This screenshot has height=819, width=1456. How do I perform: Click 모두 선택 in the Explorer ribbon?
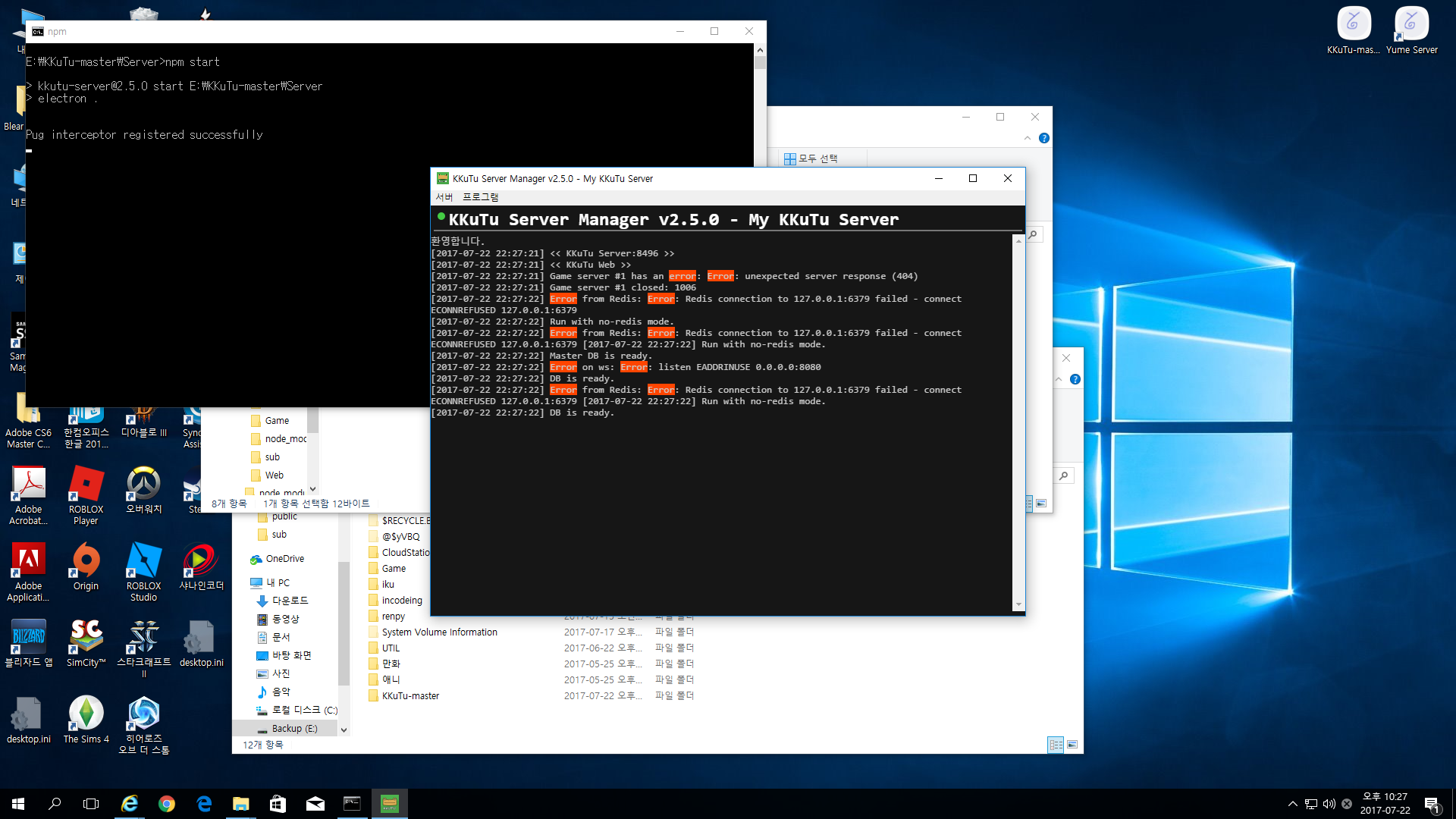[811, 158]
